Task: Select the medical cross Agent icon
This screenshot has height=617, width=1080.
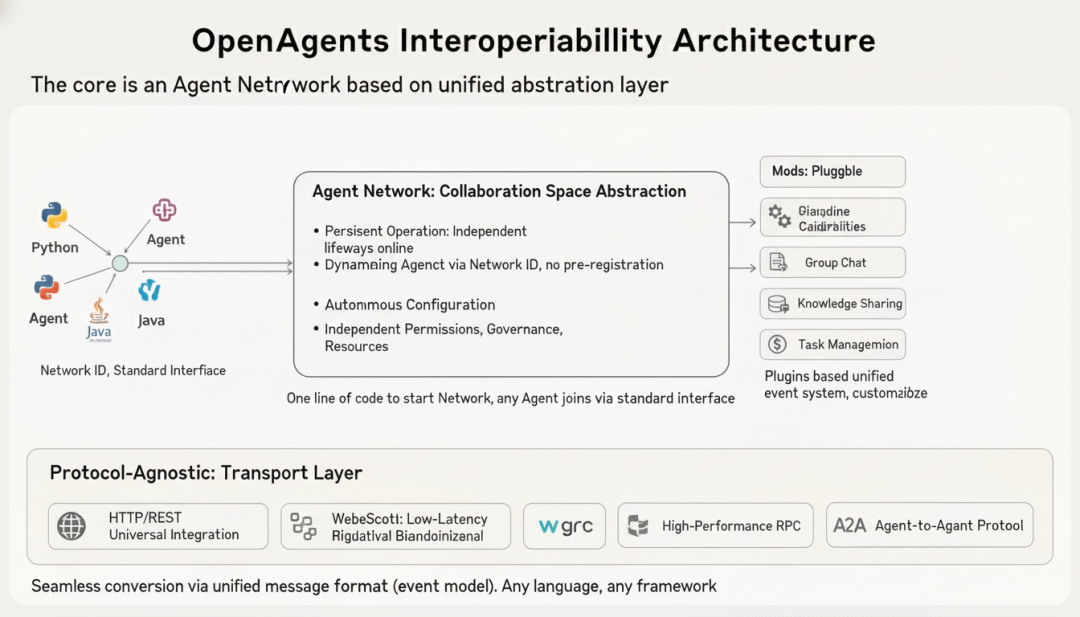Action: pyautogui.click(x=163, y=209)
